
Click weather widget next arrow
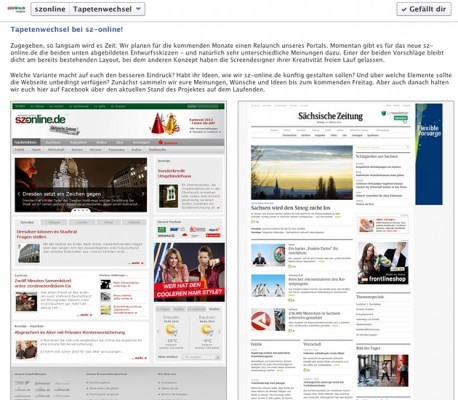[219, 332]
